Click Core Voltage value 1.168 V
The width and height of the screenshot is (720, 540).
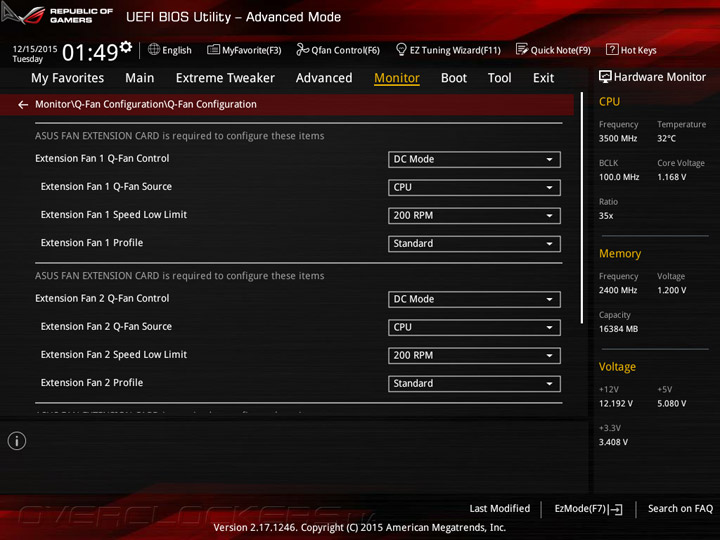coord(672,177)
